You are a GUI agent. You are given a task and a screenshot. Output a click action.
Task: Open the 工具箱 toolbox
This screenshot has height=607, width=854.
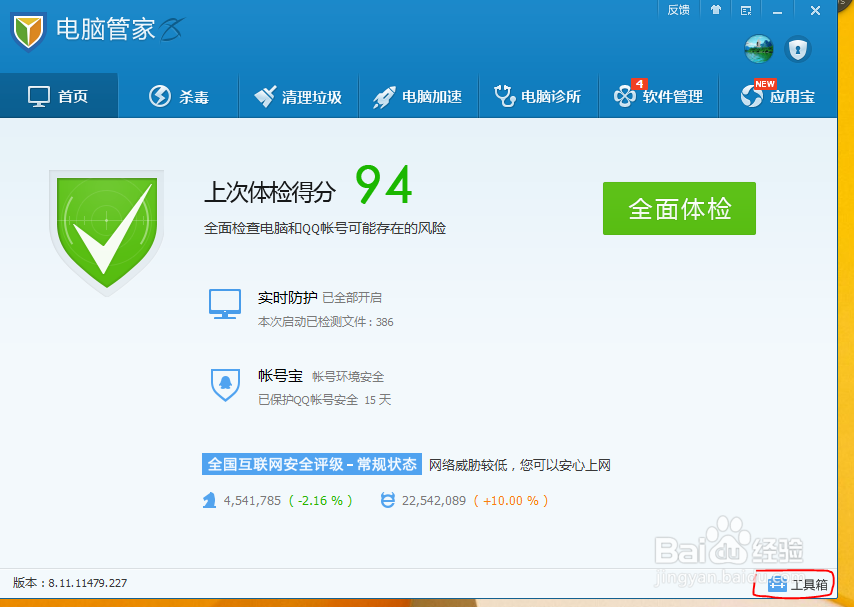(798, 584)
